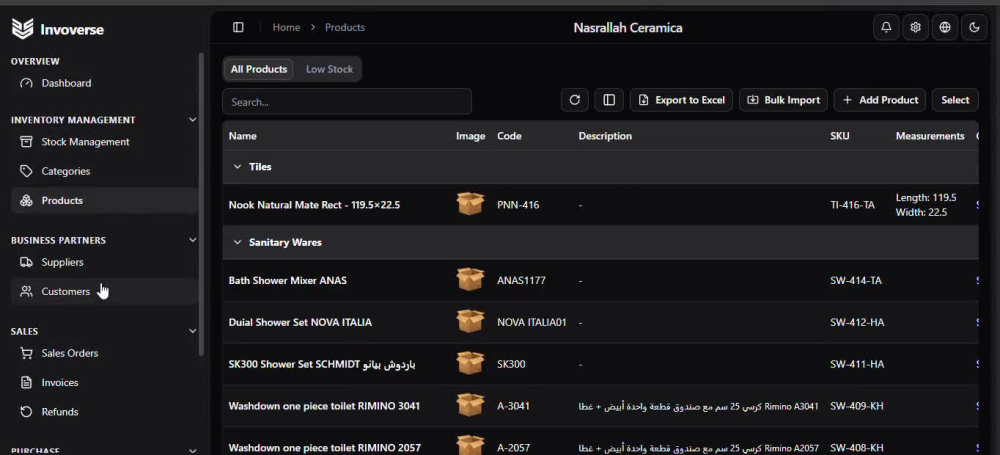1000x455 pixels.
Task: Select Nook Natural Mate Rect product name
Action: click(x=314, y=205)
